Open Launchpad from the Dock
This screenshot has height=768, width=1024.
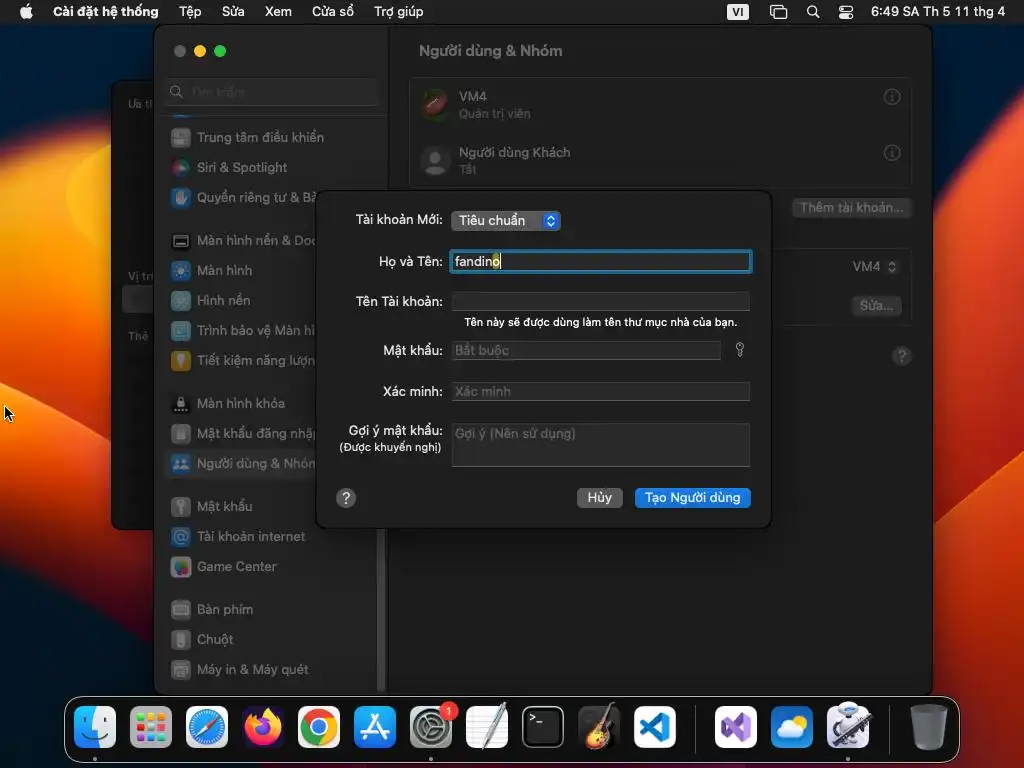[151, 727]
